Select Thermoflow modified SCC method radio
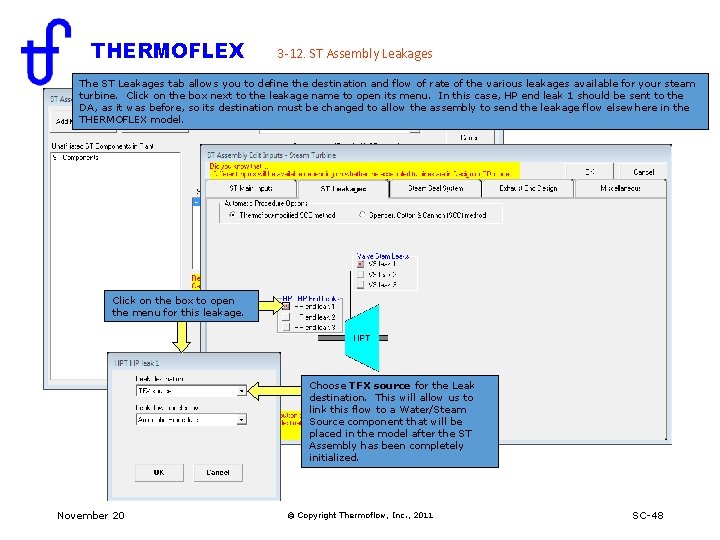Viewport: 720px width, 540px height. (232, 215)
